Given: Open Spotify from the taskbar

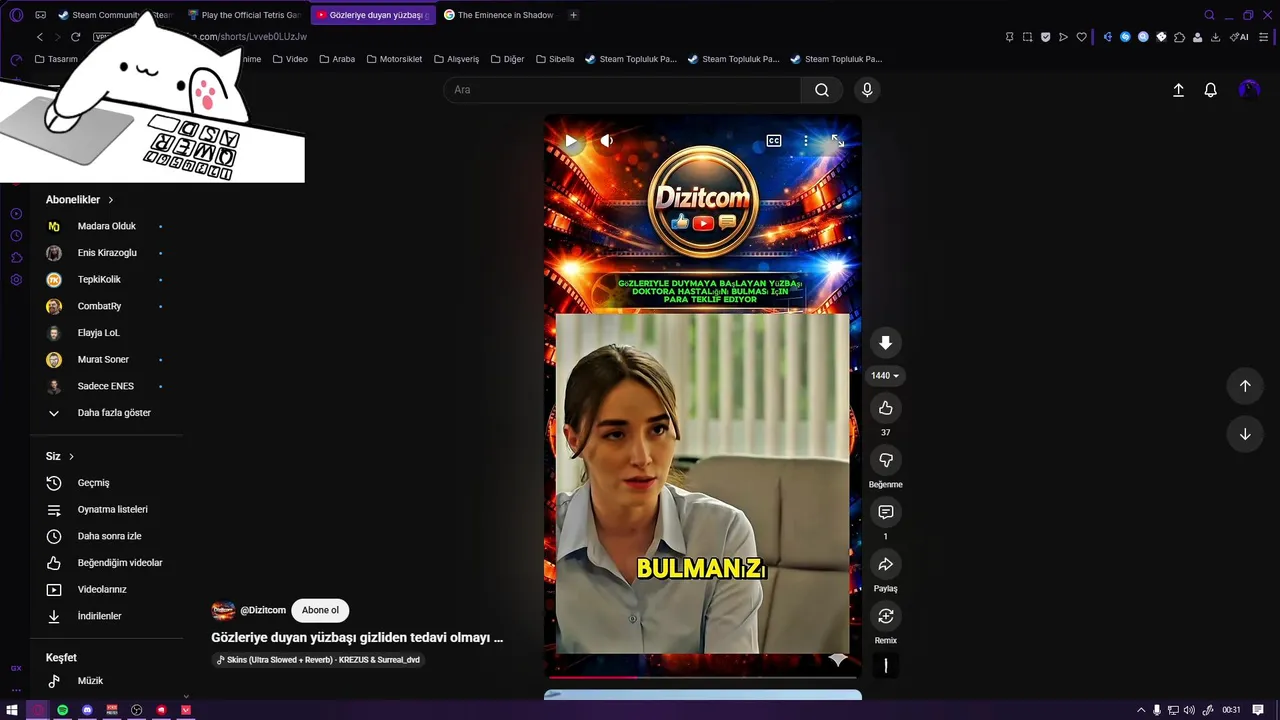Looking at the screenshot, I should [62, 710].
